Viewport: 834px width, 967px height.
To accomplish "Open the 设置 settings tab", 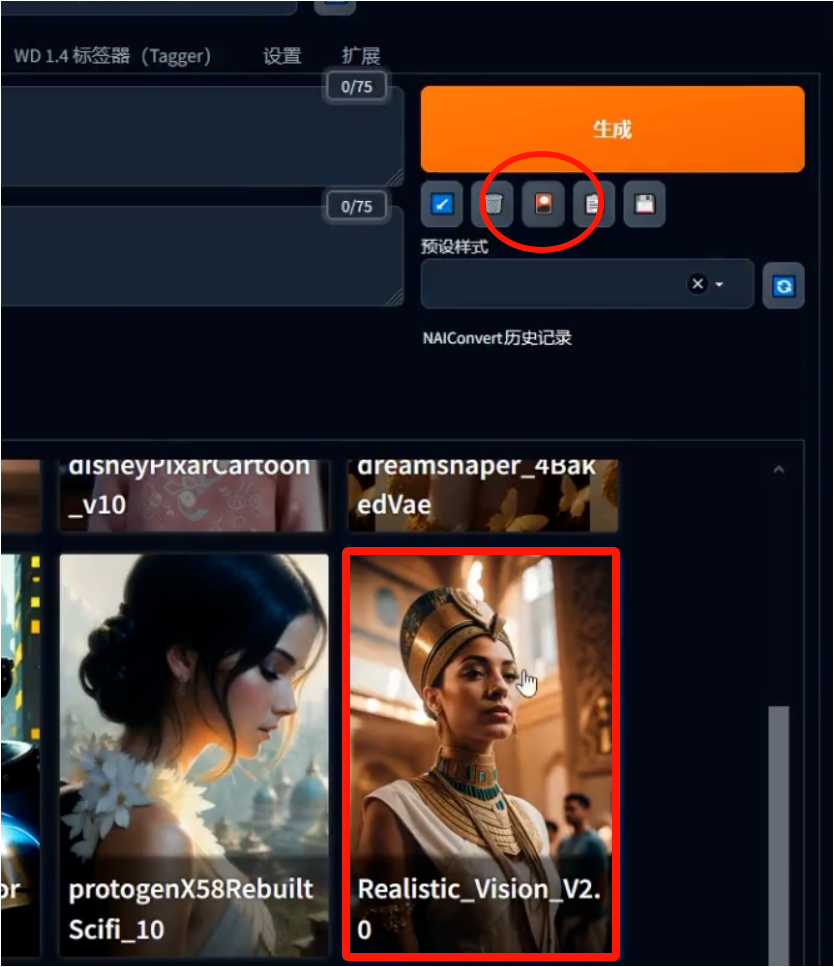I will coord(282,56).
